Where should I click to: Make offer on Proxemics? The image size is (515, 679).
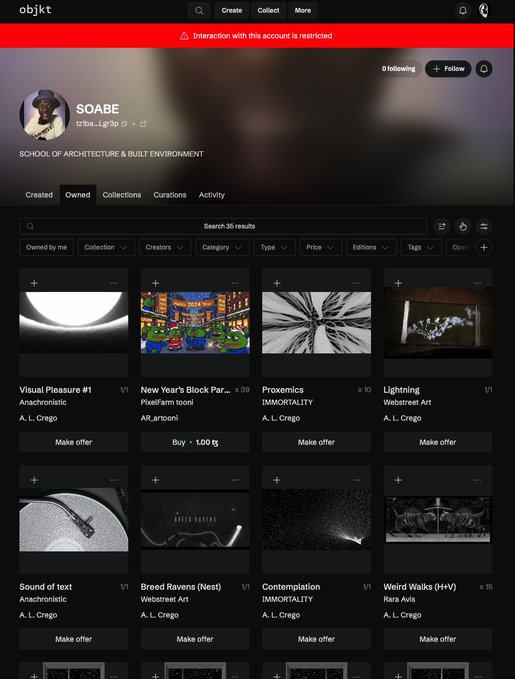316,442
